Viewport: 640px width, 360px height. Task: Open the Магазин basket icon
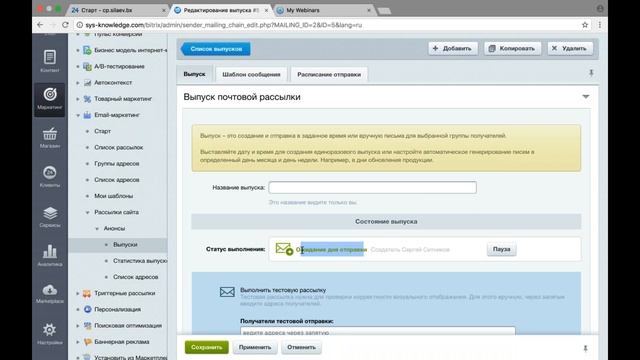click(50, 134)
